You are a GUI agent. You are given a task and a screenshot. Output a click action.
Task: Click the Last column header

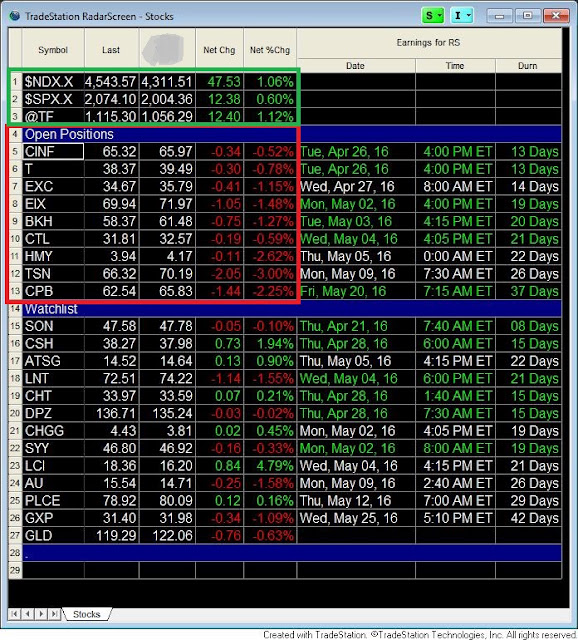111,50
